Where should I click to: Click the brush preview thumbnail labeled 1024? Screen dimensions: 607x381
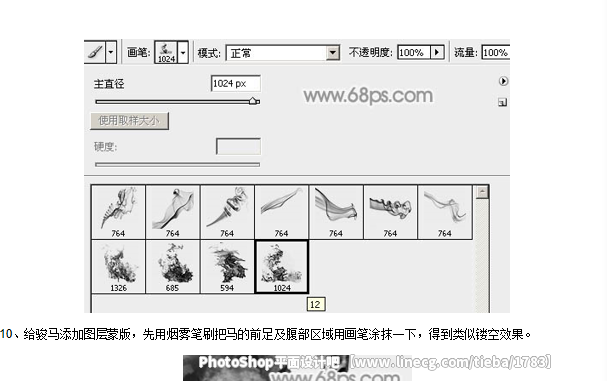click(x=166, y=52)
